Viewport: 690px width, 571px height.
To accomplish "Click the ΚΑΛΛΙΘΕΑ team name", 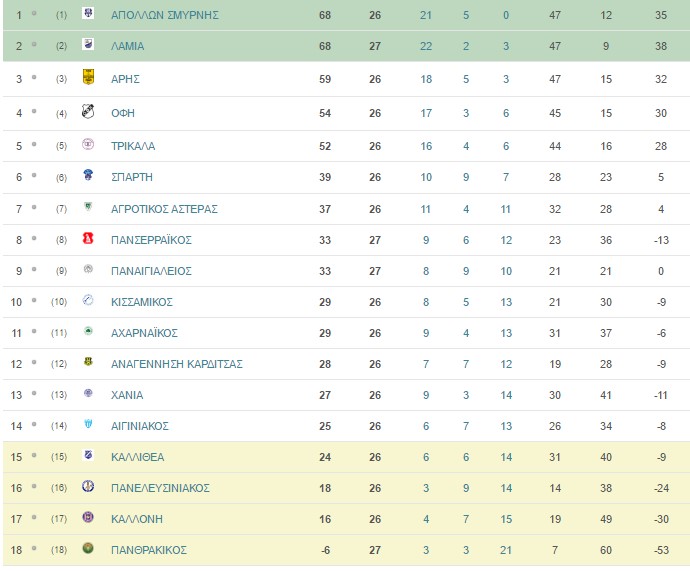I will (137, 457).
